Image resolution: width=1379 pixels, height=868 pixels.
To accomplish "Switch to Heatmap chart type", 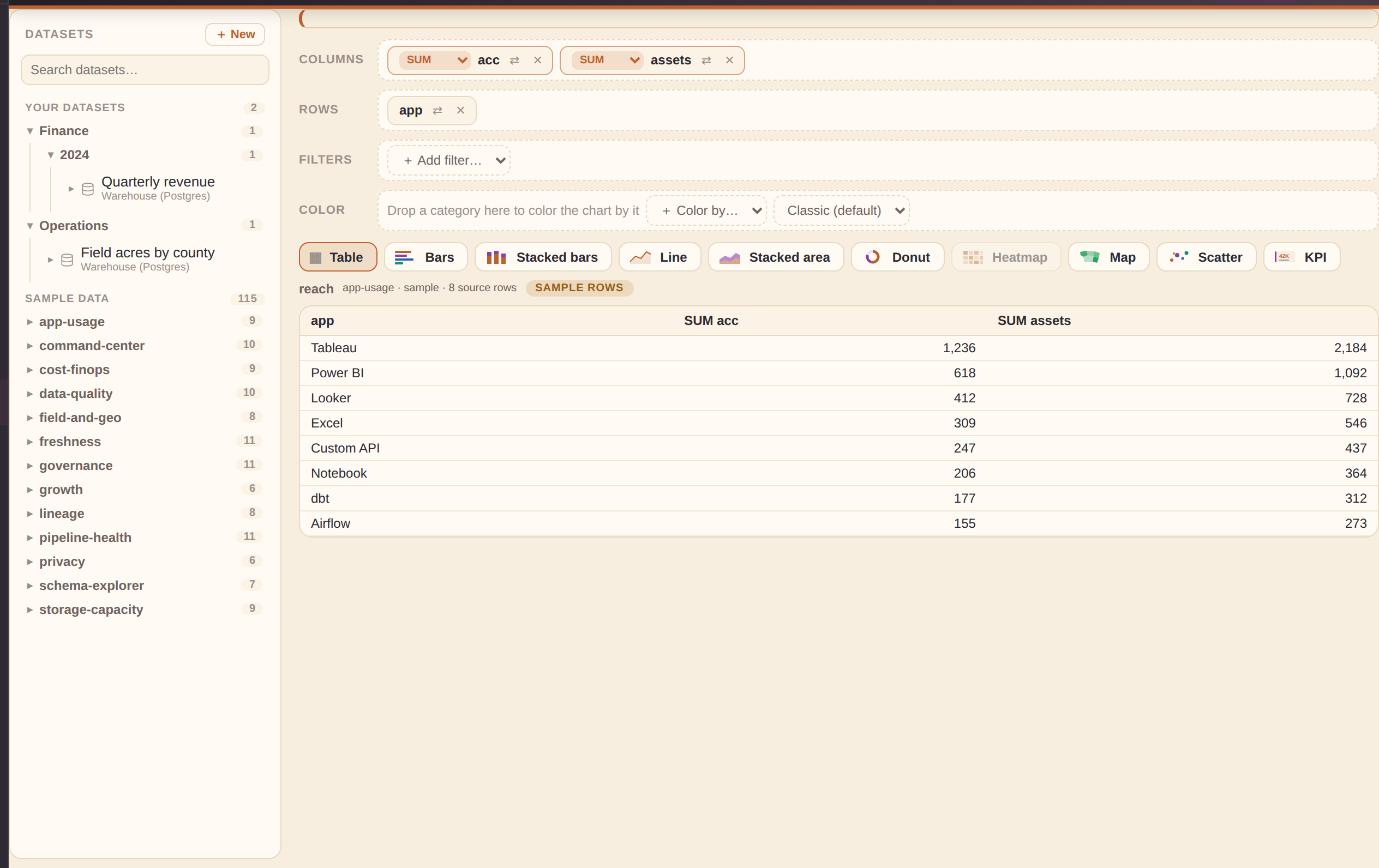I will pos(1006,257).
